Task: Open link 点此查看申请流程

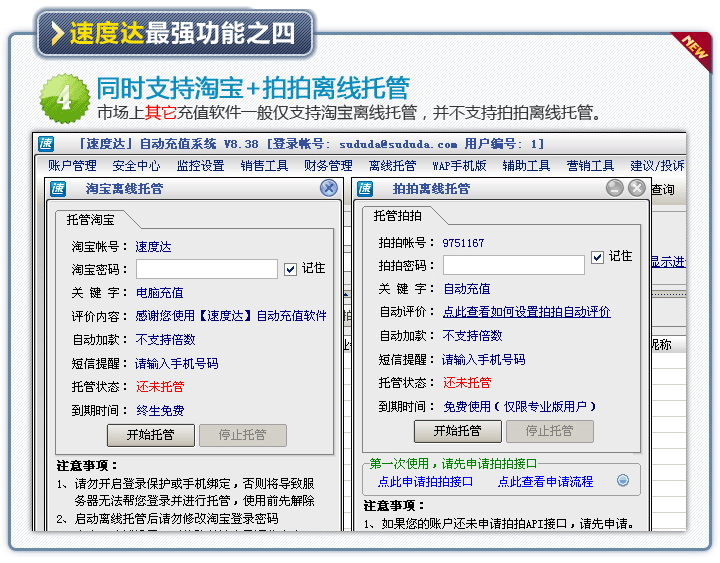Action: [x=546, y=482]
